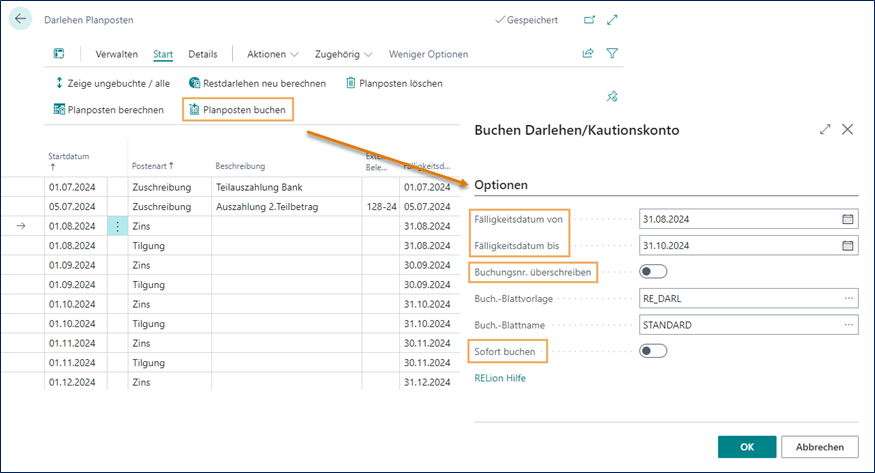The width and height of the screenshot is (875, 473).
Task: Click Weniger Optionen
Action: click(429, 54)
